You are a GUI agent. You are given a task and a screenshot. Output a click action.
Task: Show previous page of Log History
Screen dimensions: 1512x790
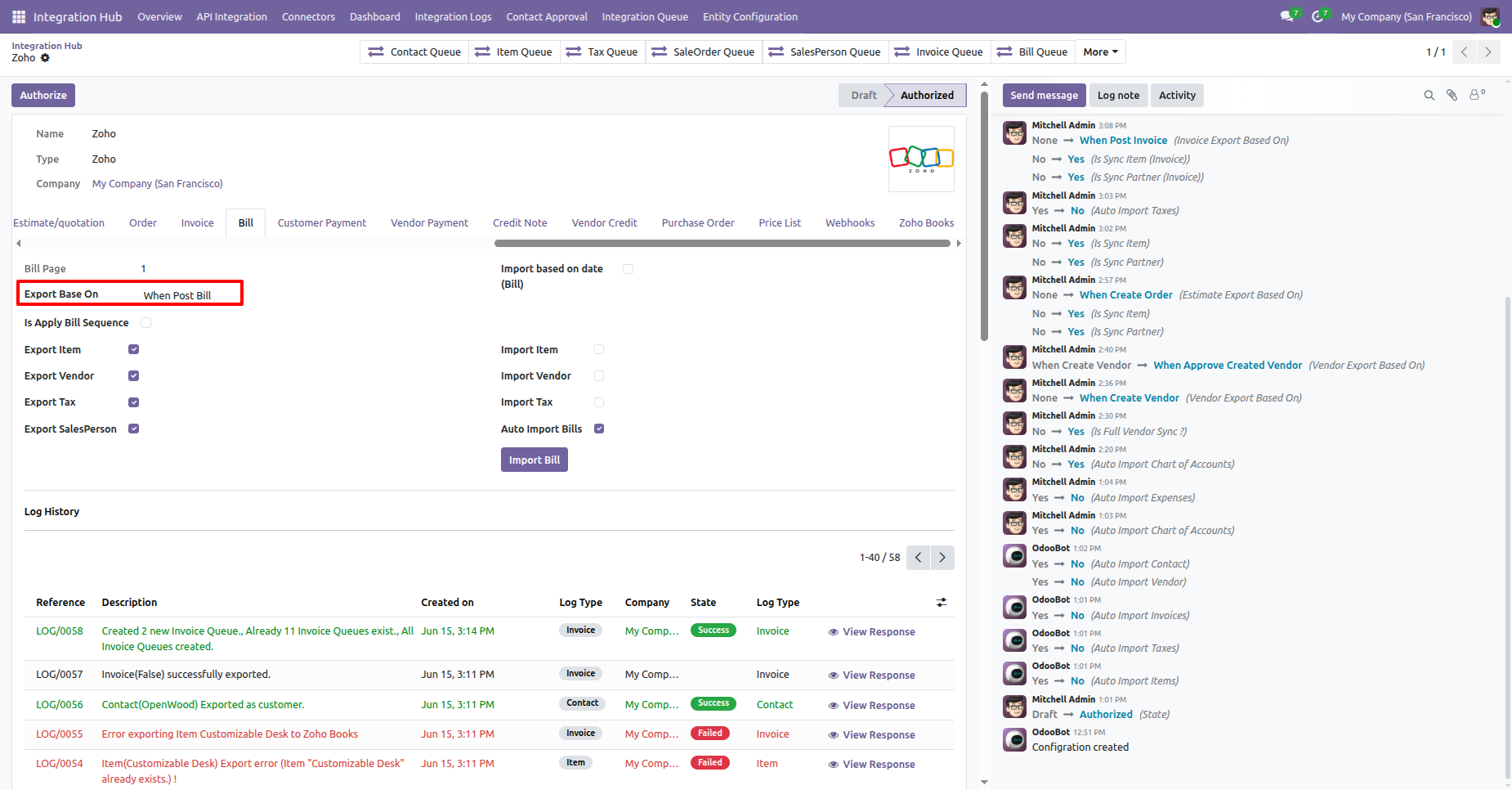pos(919,558)
